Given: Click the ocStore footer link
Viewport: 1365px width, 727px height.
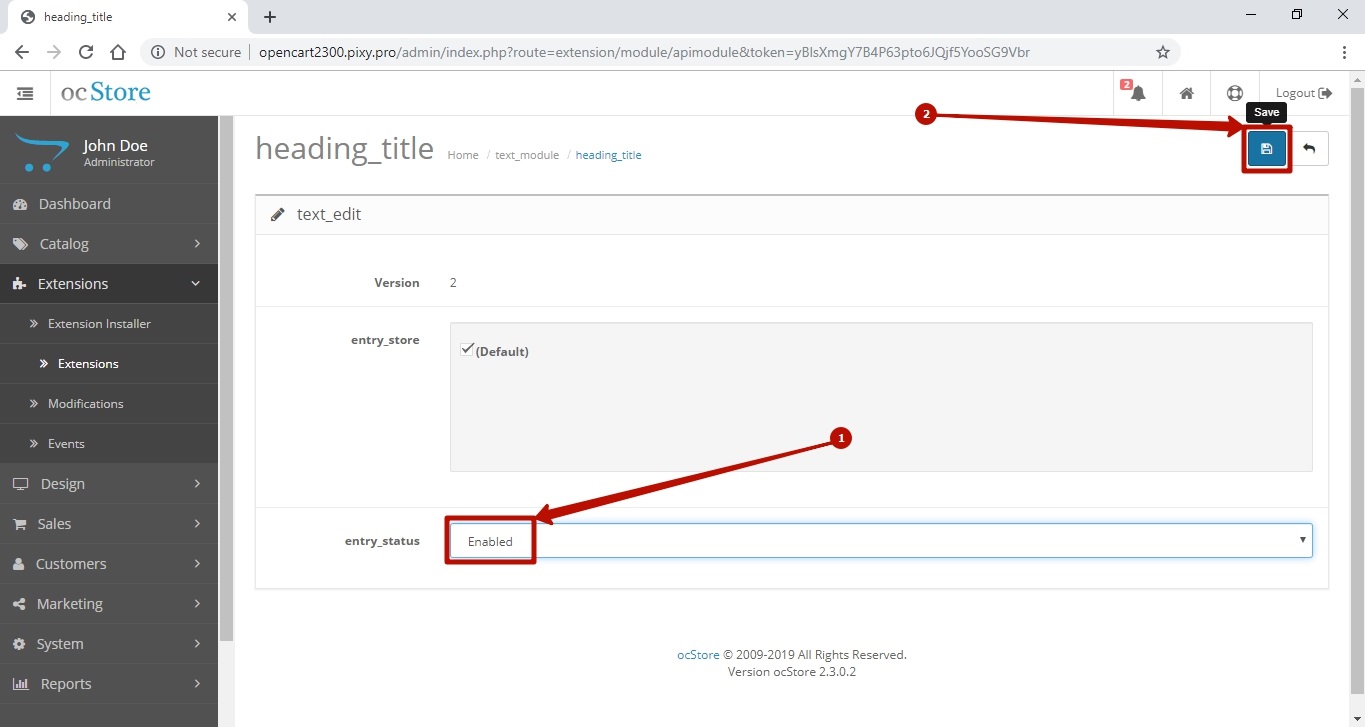Looking at the screenshot, I should 698,655.
